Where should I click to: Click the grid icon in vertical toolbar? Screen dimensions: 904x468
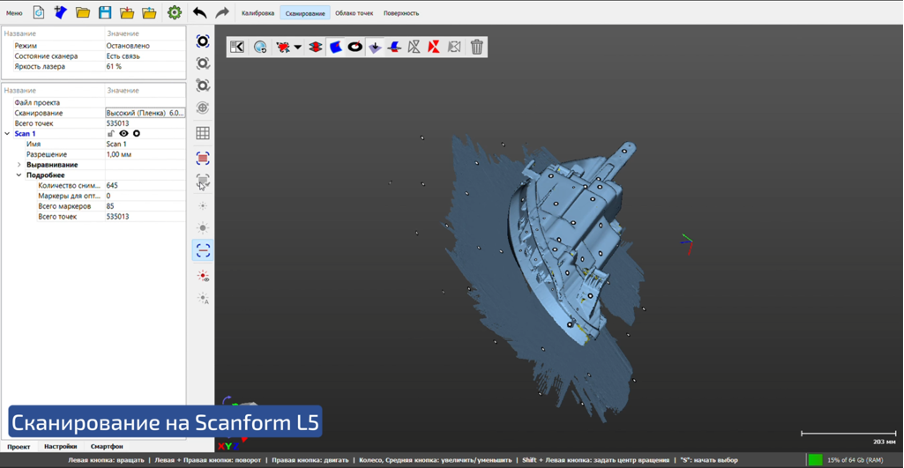point(203,133)
